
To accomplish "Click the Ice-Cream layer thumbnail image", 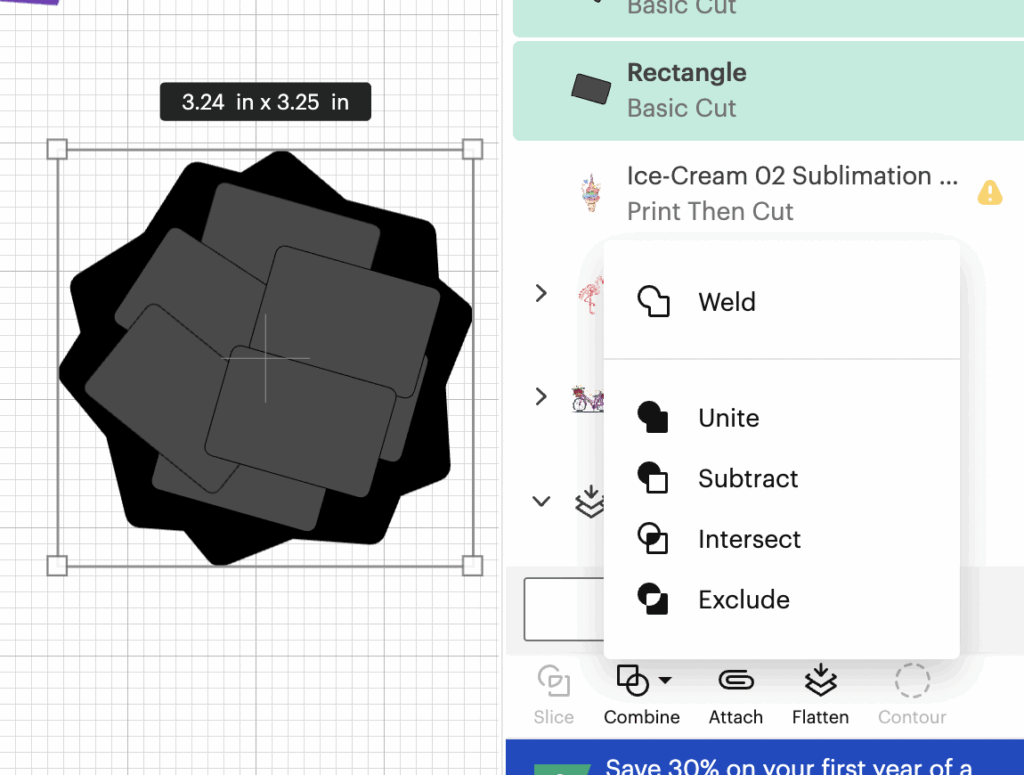I will 591,193.
